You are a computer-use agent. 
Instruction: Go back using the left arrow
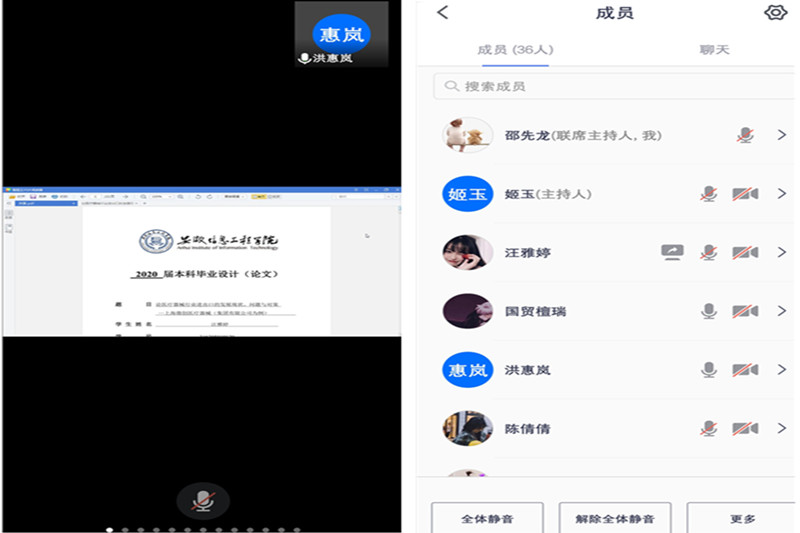click(443, 13)
